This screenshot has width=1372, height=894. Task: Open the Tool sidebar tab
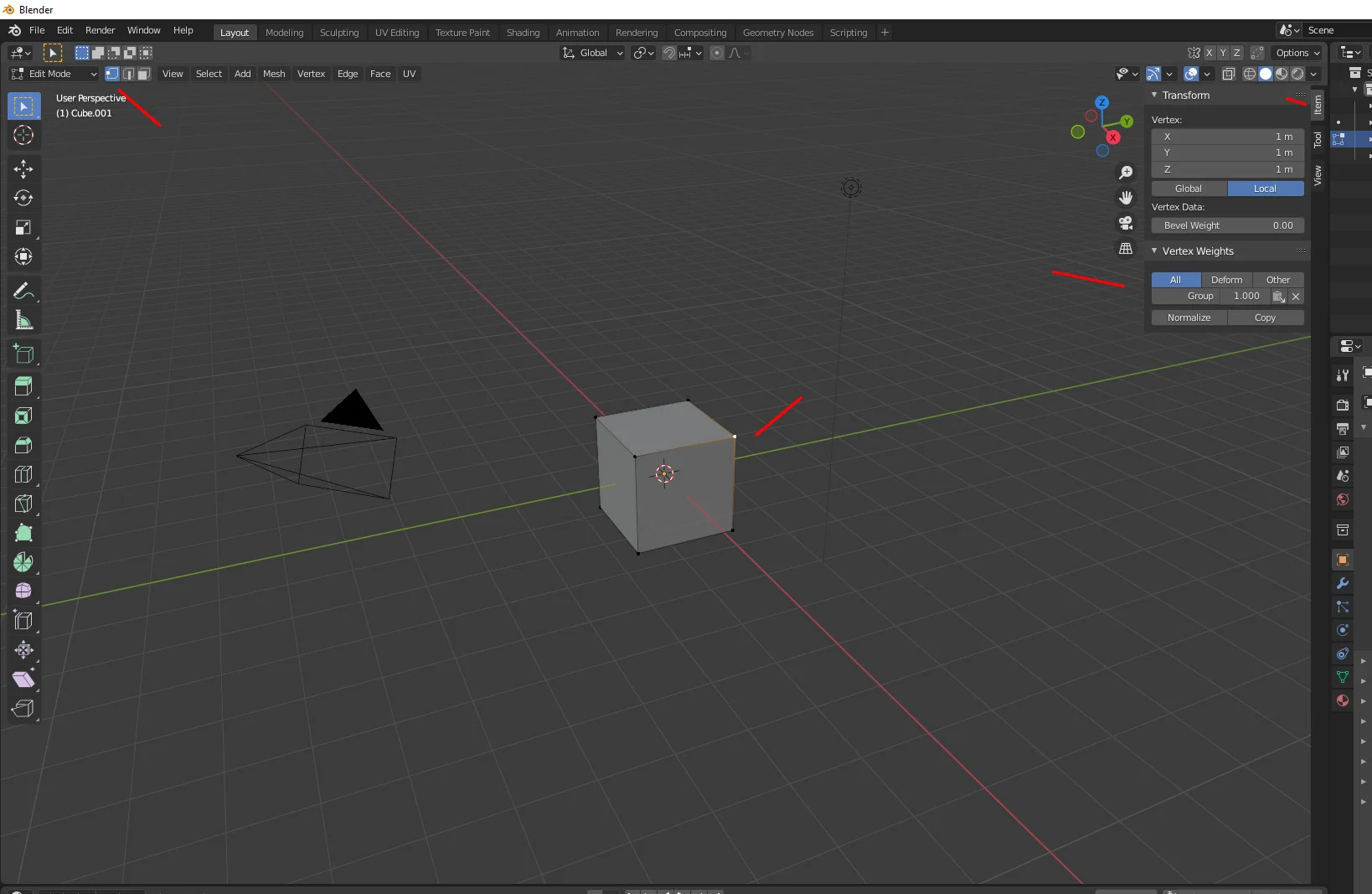1318,139
